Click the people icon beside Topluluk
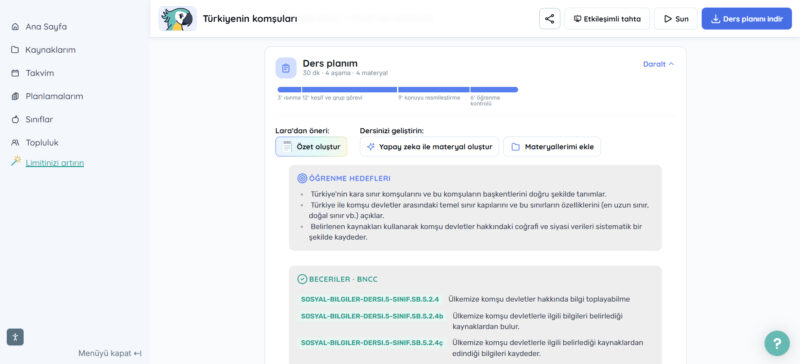Image resolution: width=800 pixels, height=364 pixels. click(15, 142)
